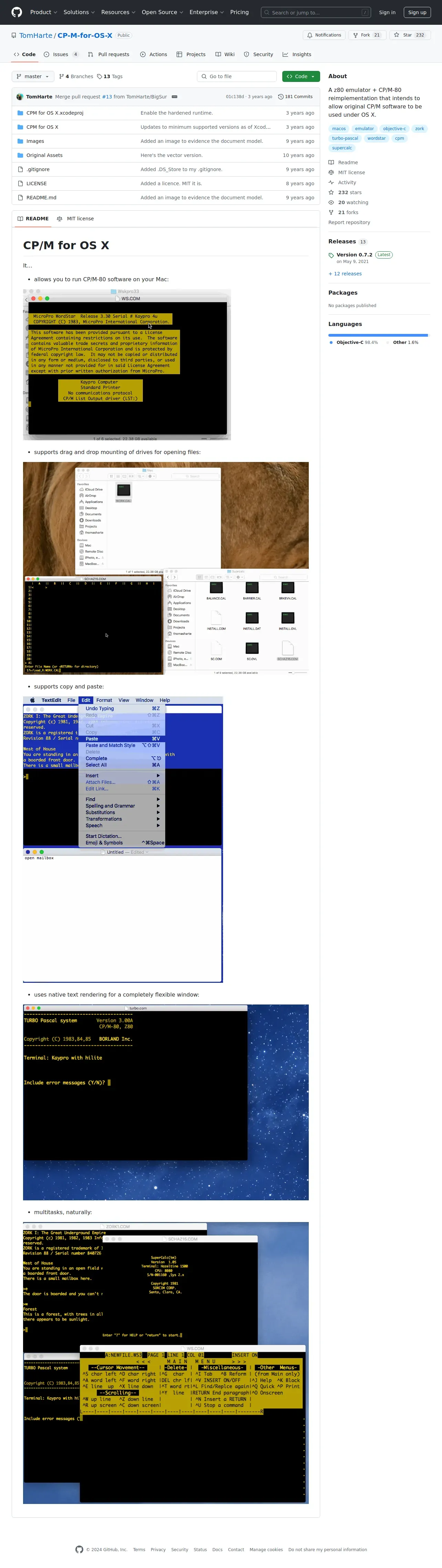Image resolution: width=442 pixels, height=1568 pixels.
Task: Open the Images folder
Action: coord(35,141)
